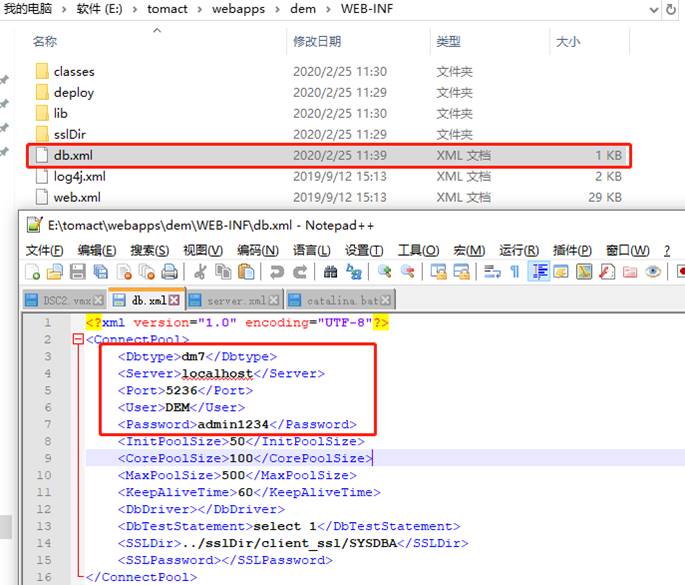Zoom out with the magnifier minus icon
Image resolution: width=685 pixels, height=585 pixels.
click(407, 272)
